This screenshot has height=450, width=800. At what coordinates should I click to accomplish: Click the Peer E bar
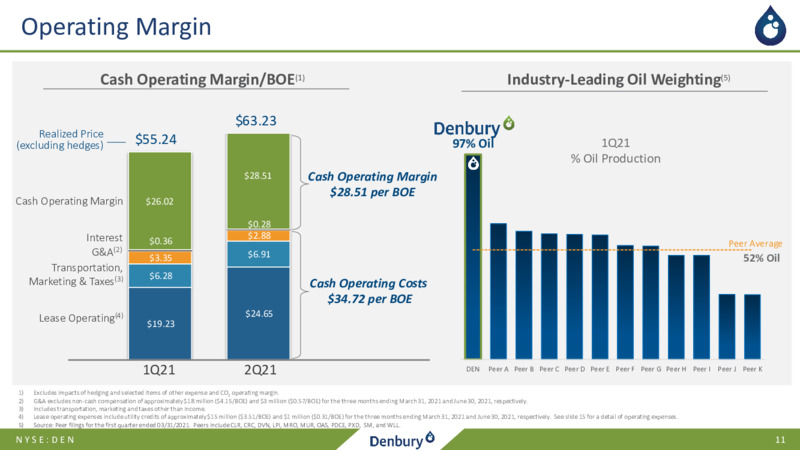point(600,297)
